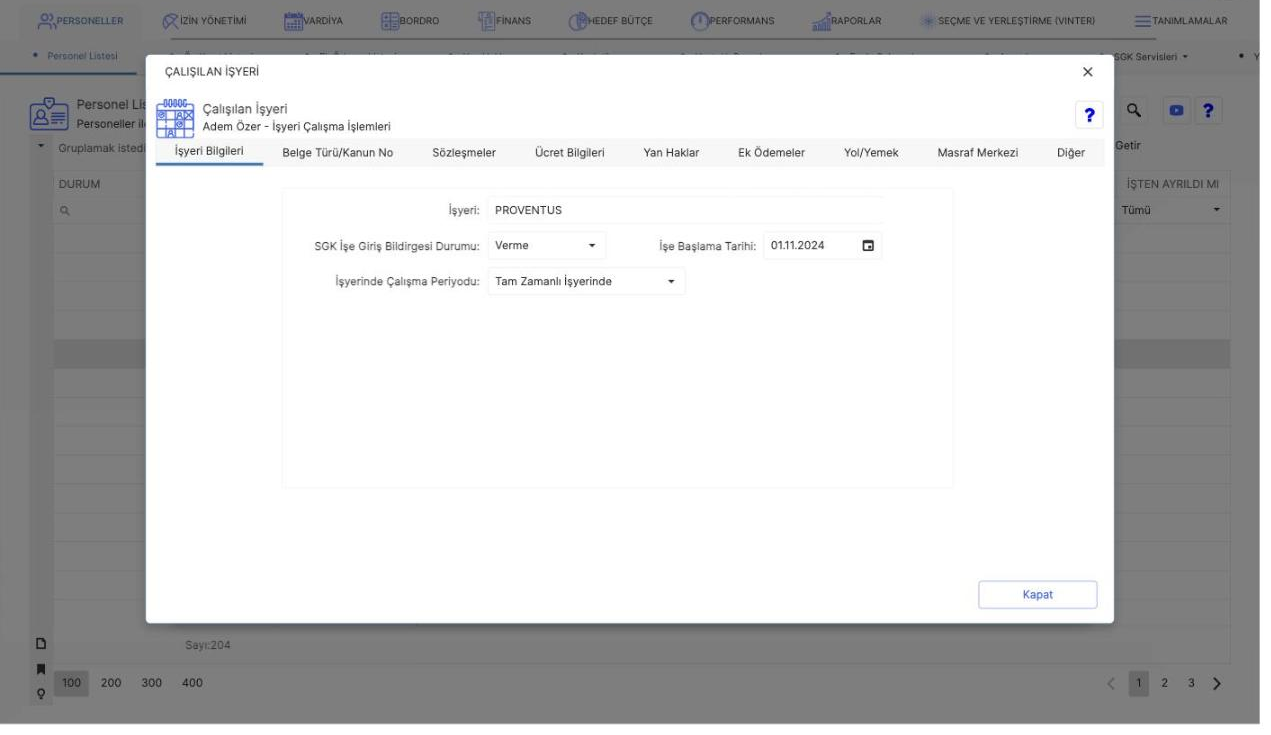Click the next page arrow in pagination
This screenshot has height=735, width=1271.
(x=1217, y=683)
